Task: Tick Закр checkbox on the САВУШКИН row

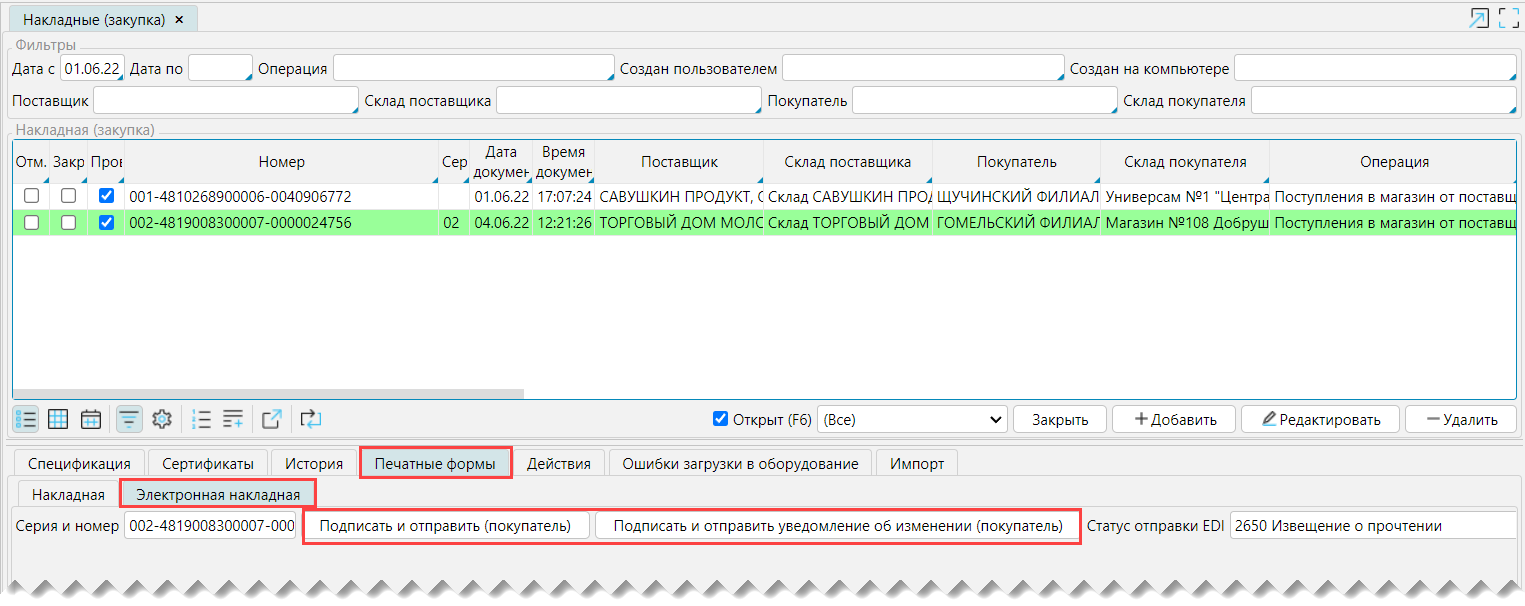Action: tap(68, 196)
